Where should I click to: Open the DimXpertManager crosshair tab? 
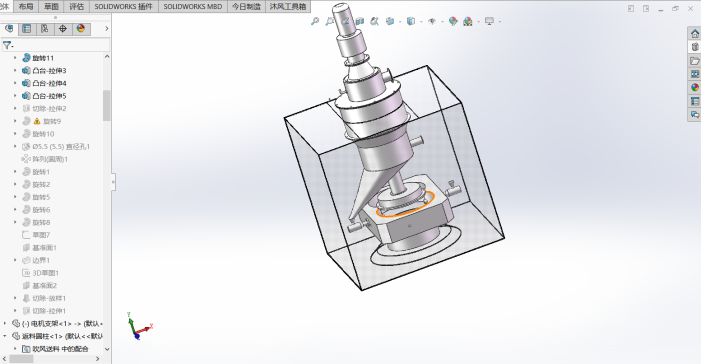(63, 29)
